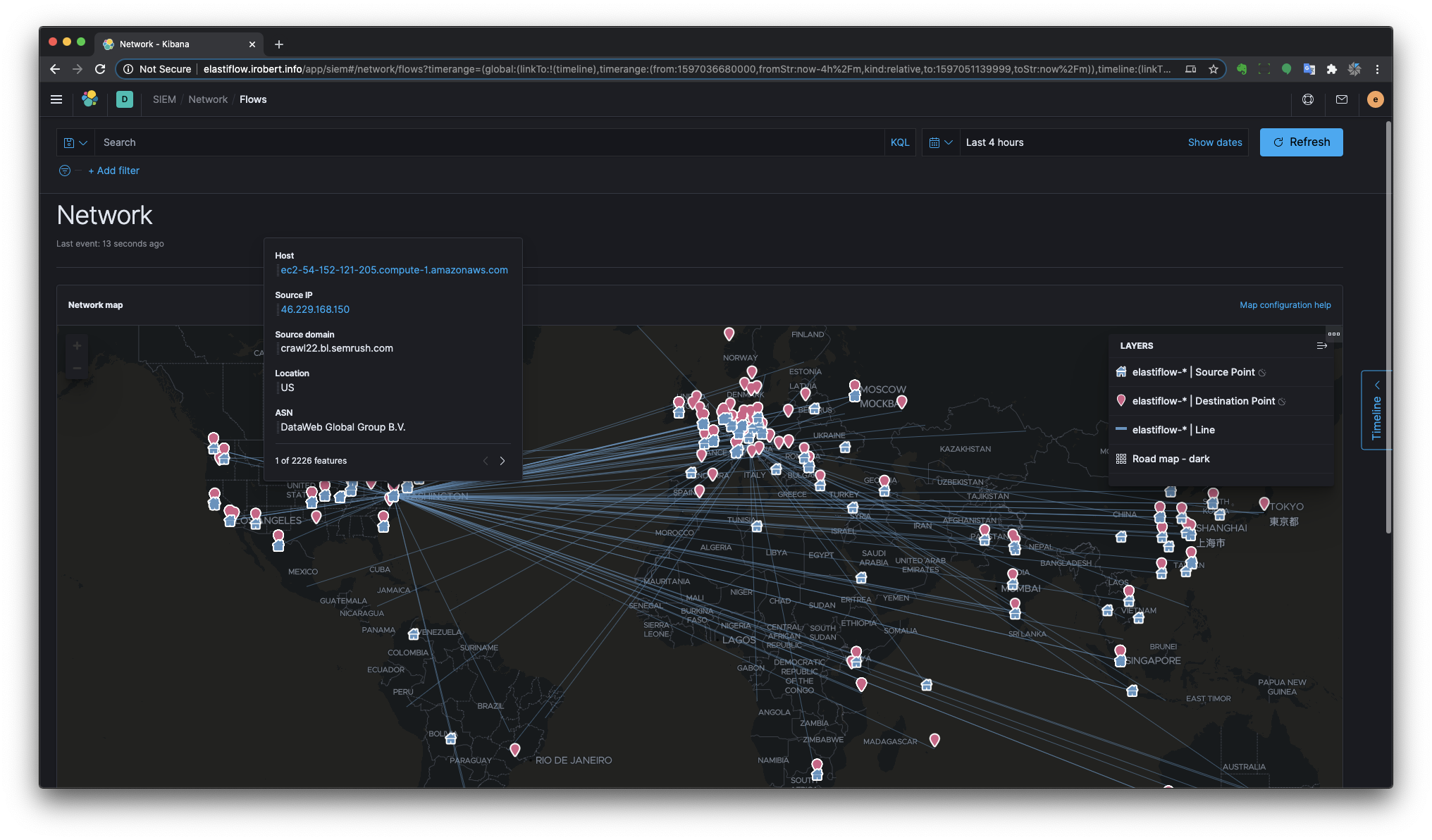
Task: Click the SIEM navigation menu icon
Action: [56, 99]
